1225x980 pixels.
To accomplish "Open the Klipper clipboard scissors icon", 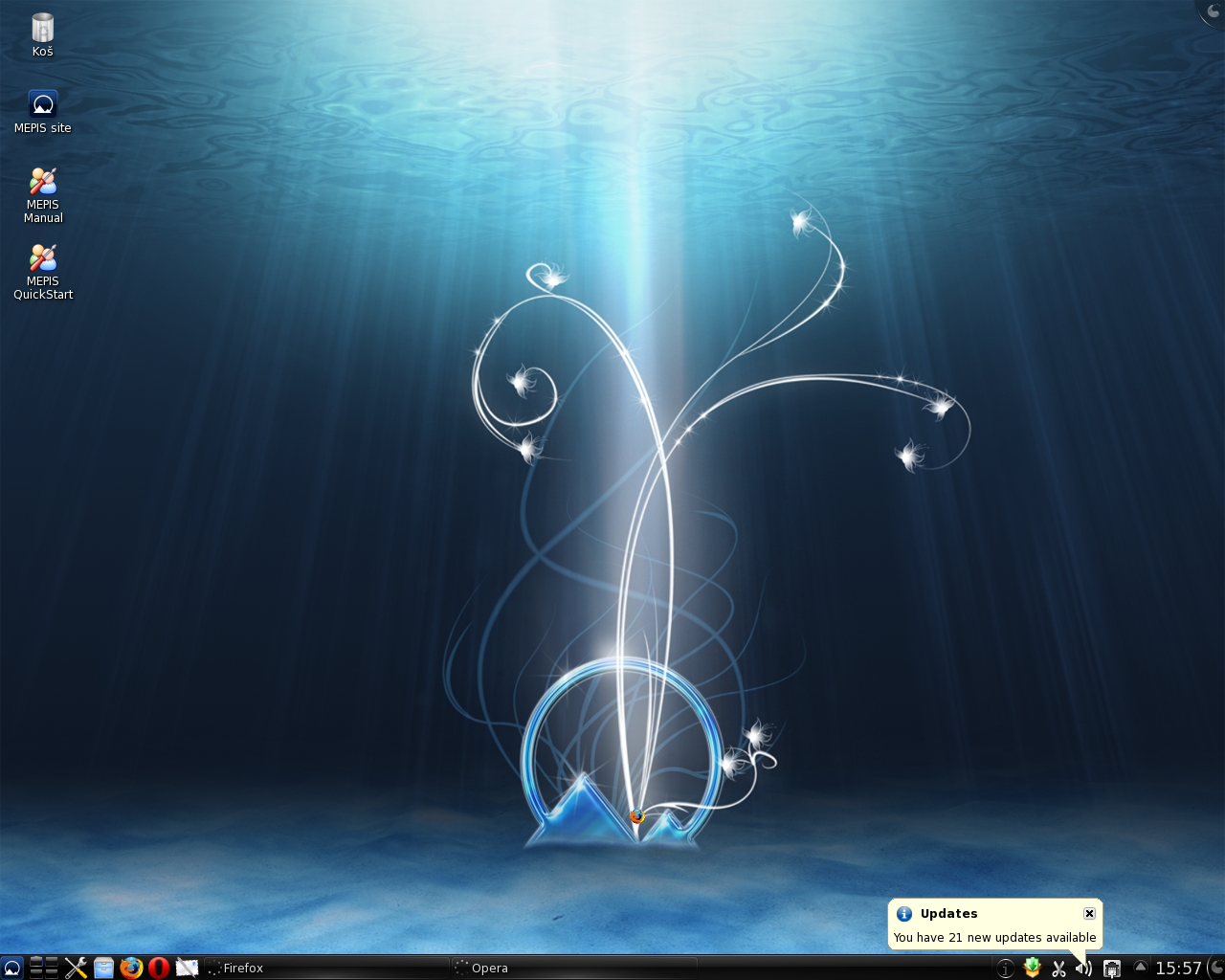I will 1058,969.
